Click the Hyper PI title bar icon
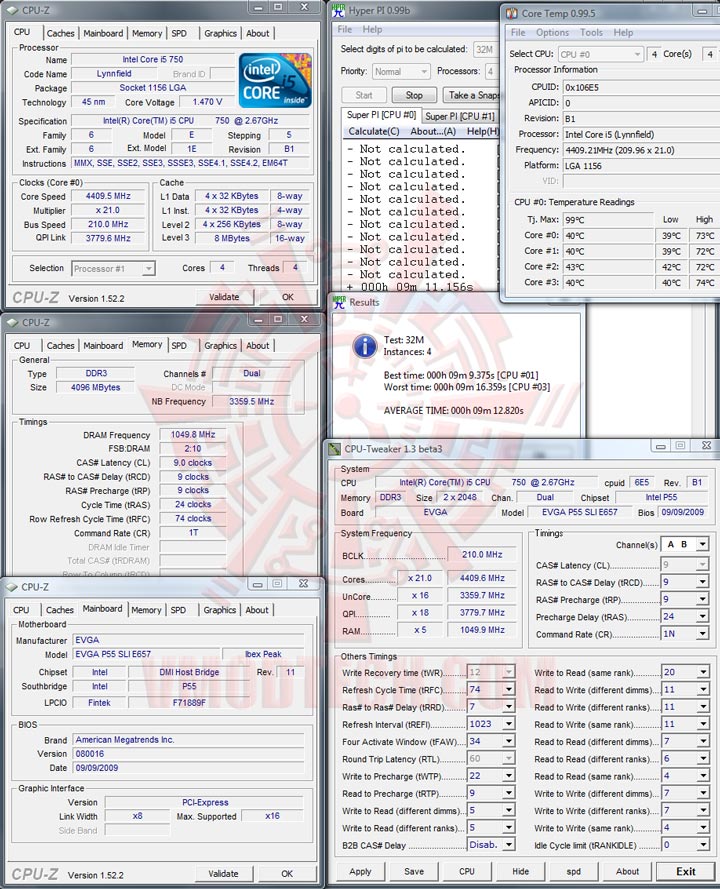 tap(338, 10)
